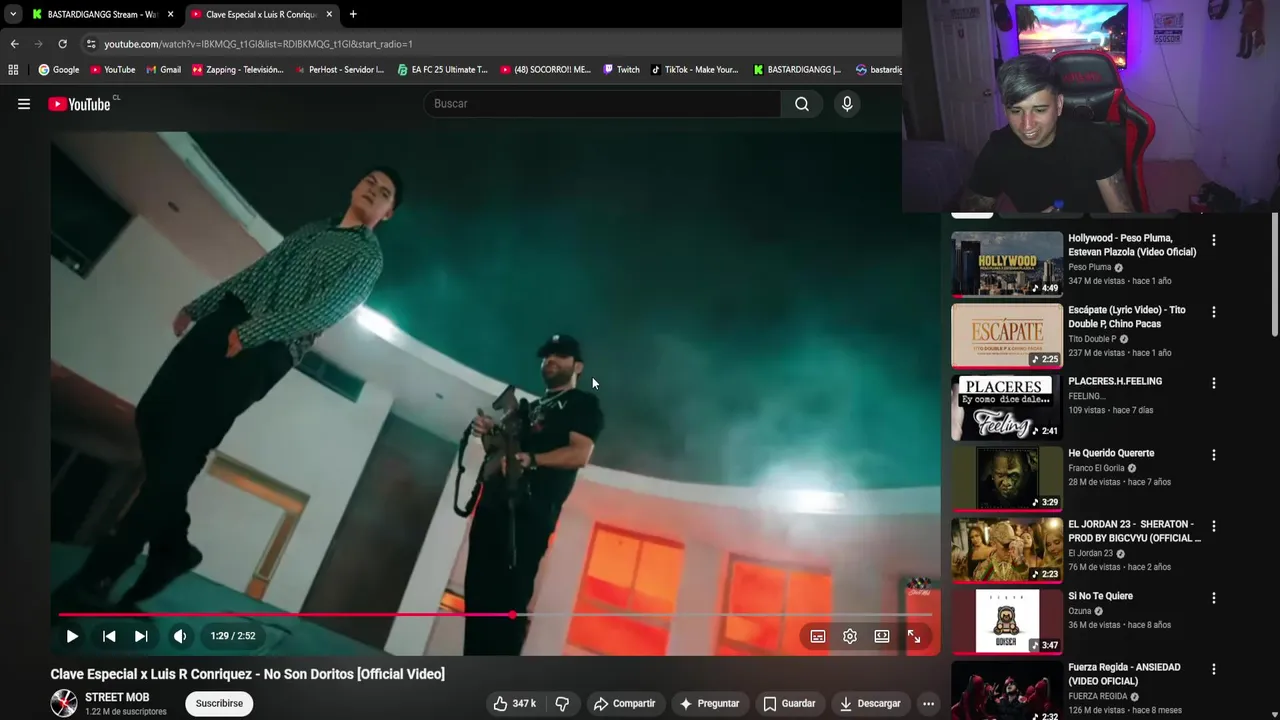Open EL JORDAN 23 SHERATON thumbnail
This screenshot has width=1280, height=720.
(1007, 550)
